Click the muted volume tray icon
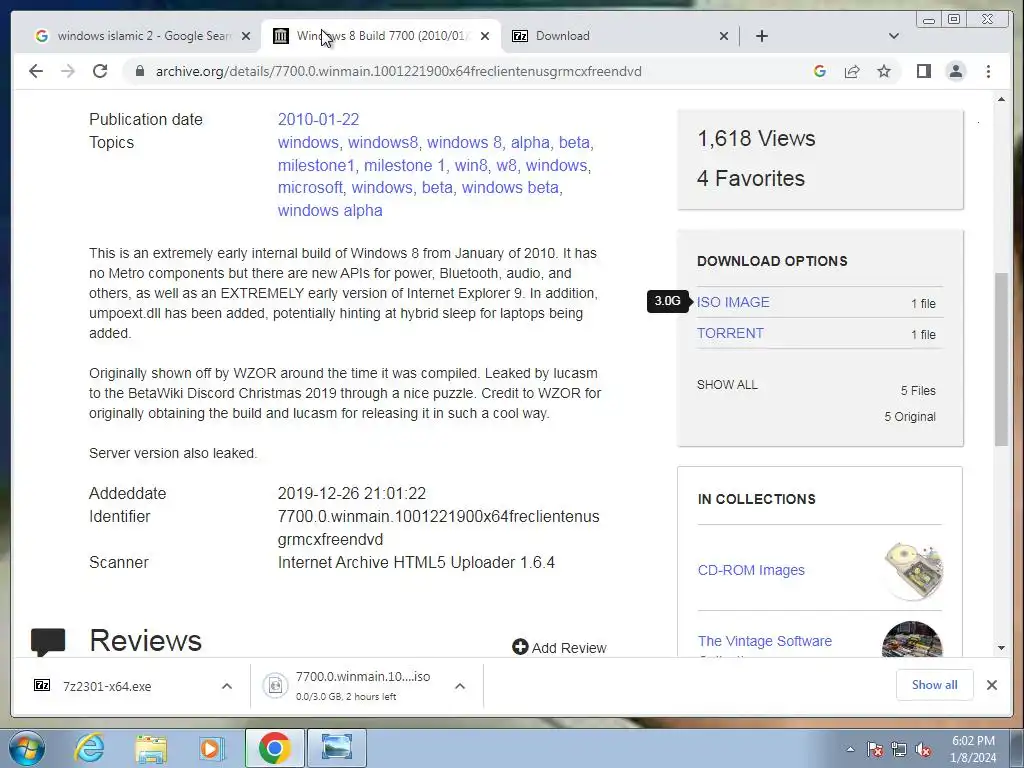Viewport: 1024px width, 768px height. [x=923, y=749]
